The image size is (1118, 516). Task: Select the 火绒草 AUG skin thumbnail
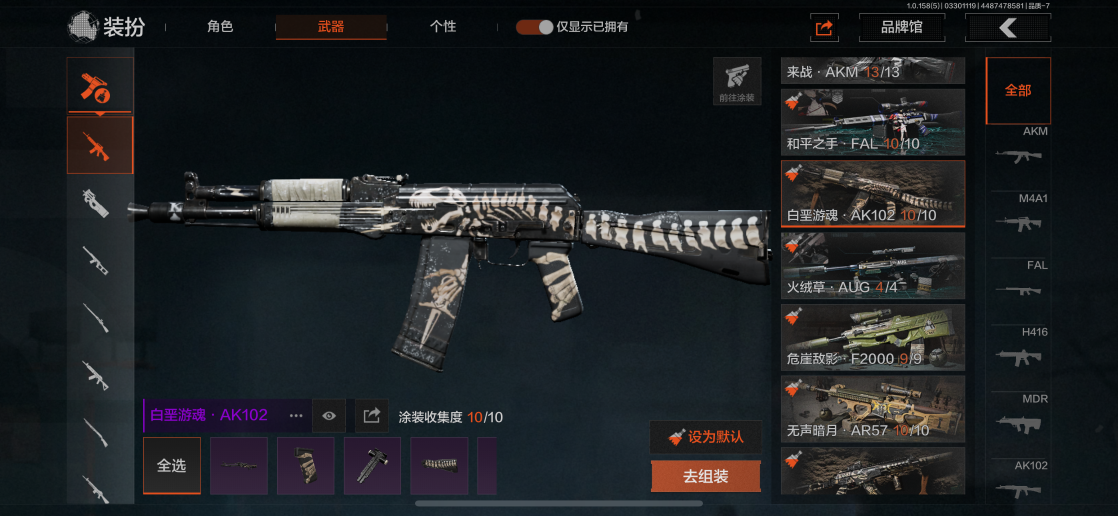coord(873,265)
